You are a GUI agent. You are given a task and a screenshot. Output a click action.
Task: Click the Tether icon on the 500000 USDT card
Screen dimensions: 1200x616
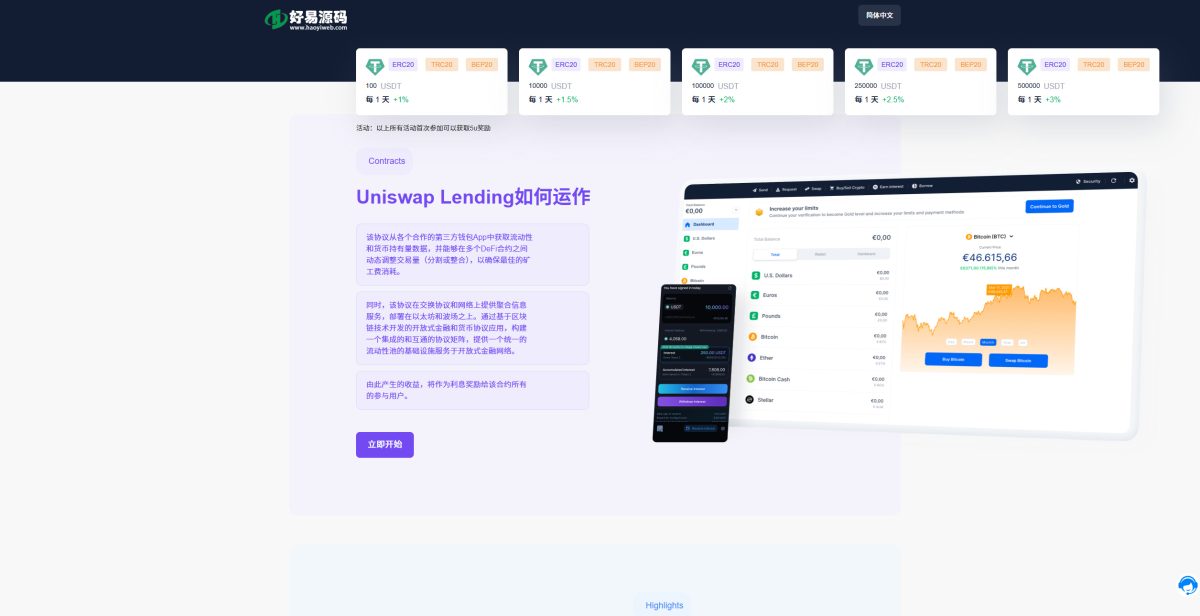tap(1027, 67)
